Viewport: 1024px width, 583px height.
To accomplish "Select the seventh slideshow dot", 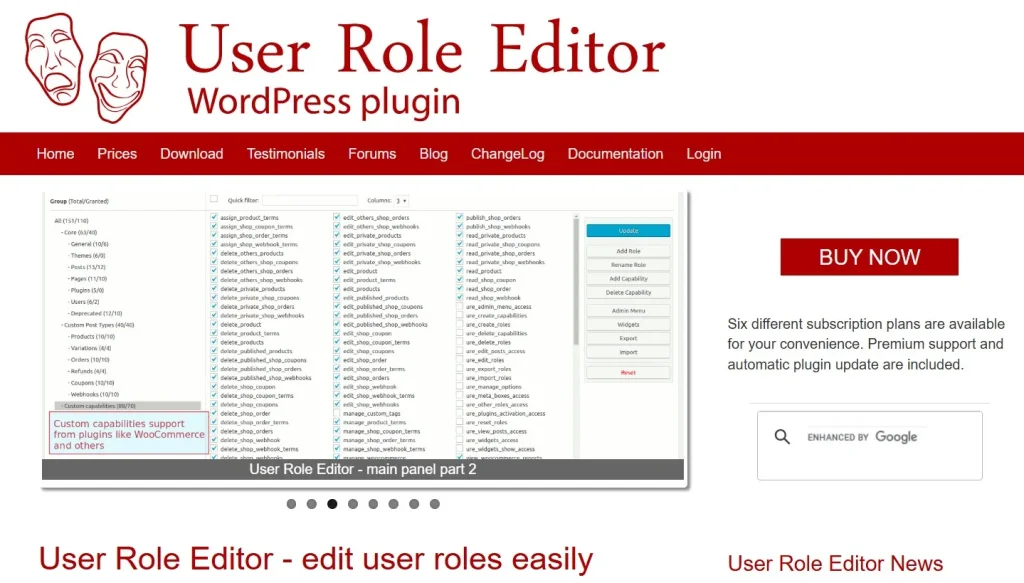I will (414, 504).
